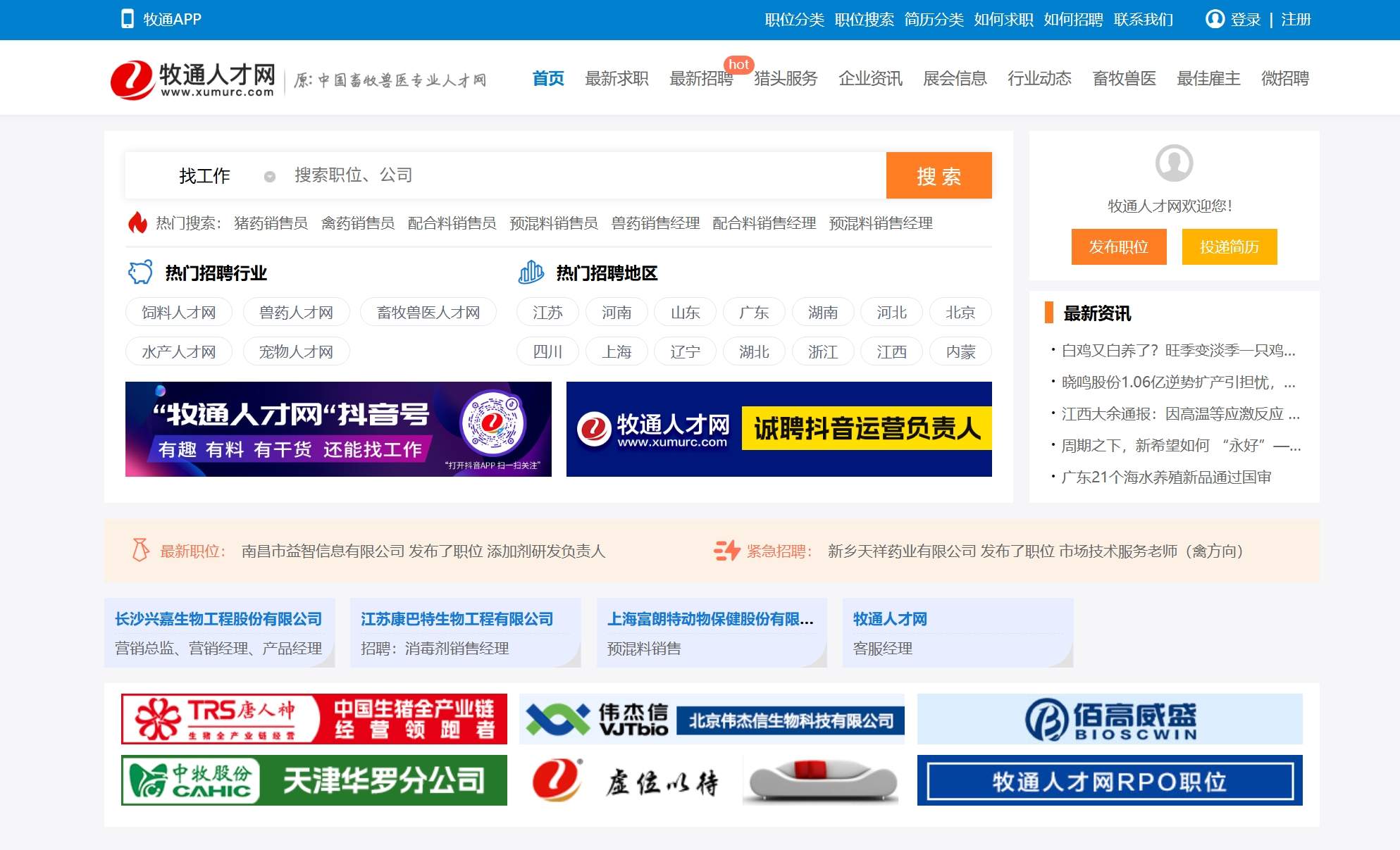
Task: Read news 广东21个海水养殖新品通过国审
Action: tap(1166, 477)
